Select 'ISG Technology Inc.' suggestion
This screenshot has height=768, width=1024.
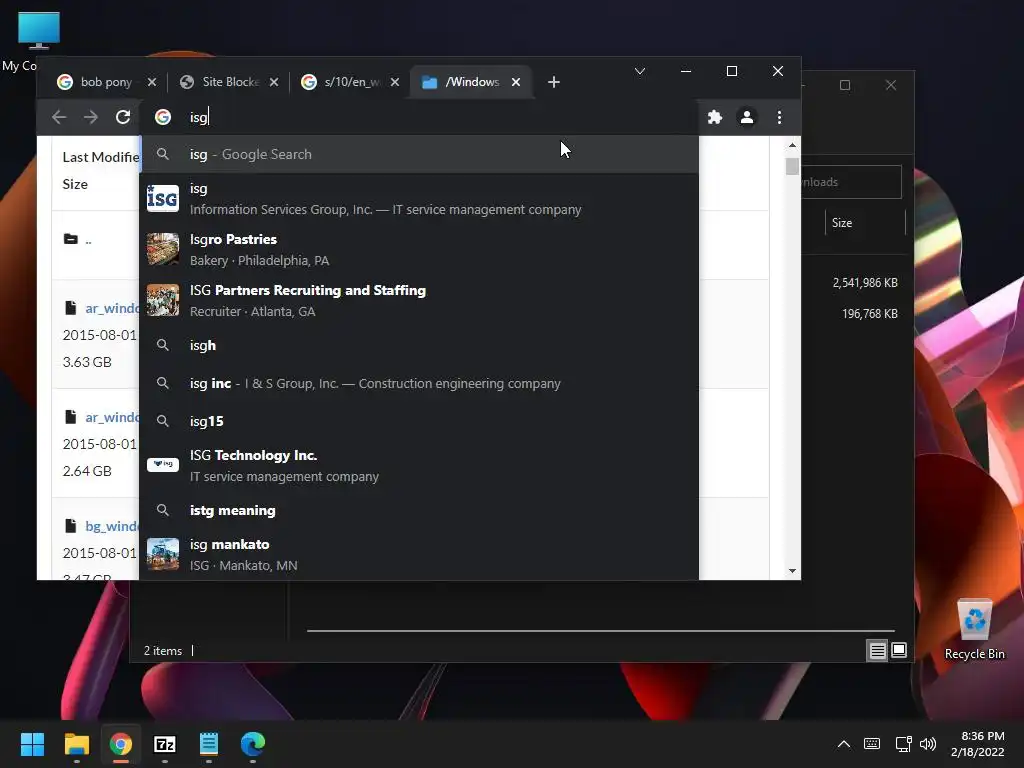(419, 466)
